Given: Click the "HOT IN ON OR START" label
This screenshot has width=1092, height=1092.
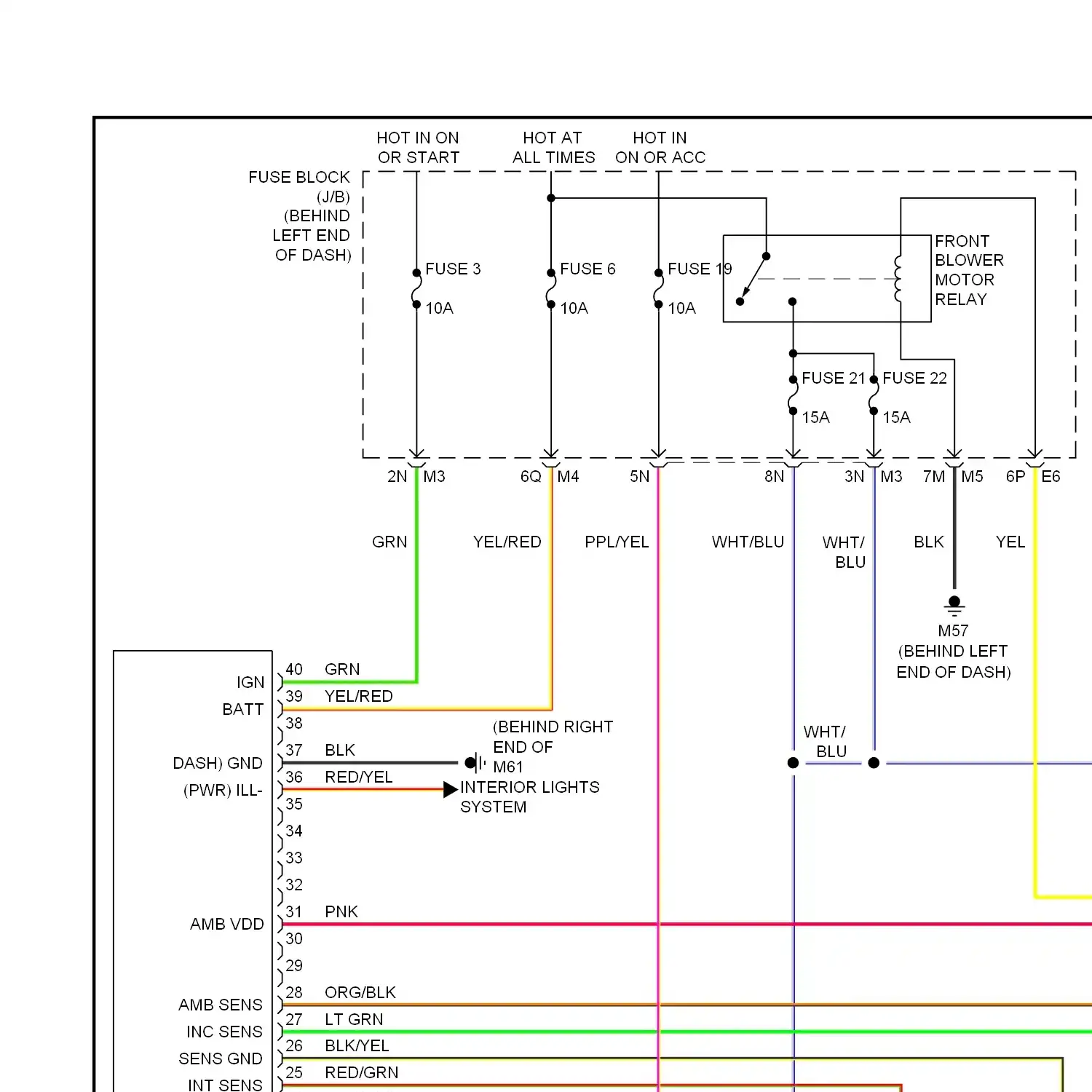Looking at the screenshot, I should 418,148.
